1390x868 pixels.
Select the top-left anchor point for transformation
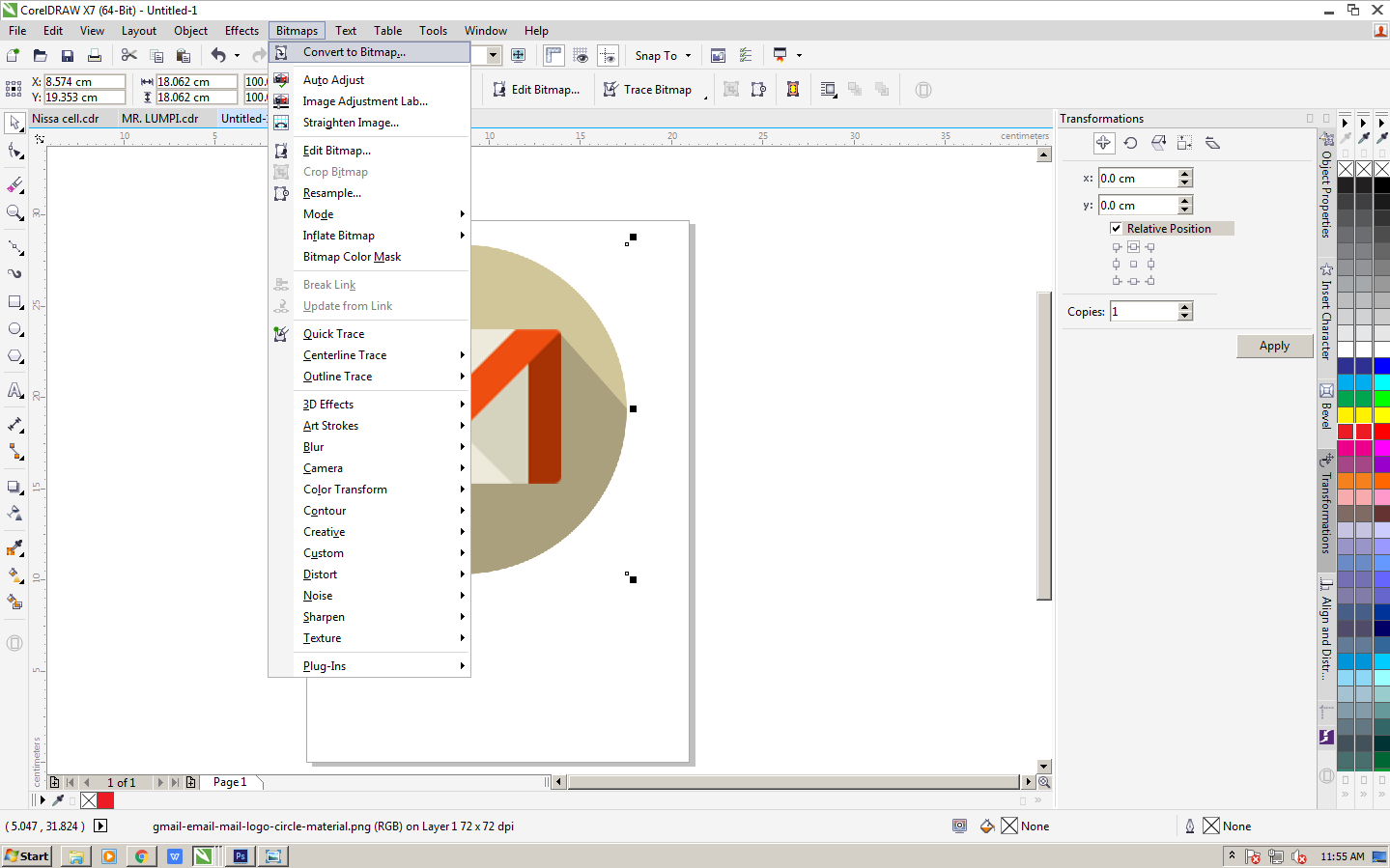point(1117,246)
